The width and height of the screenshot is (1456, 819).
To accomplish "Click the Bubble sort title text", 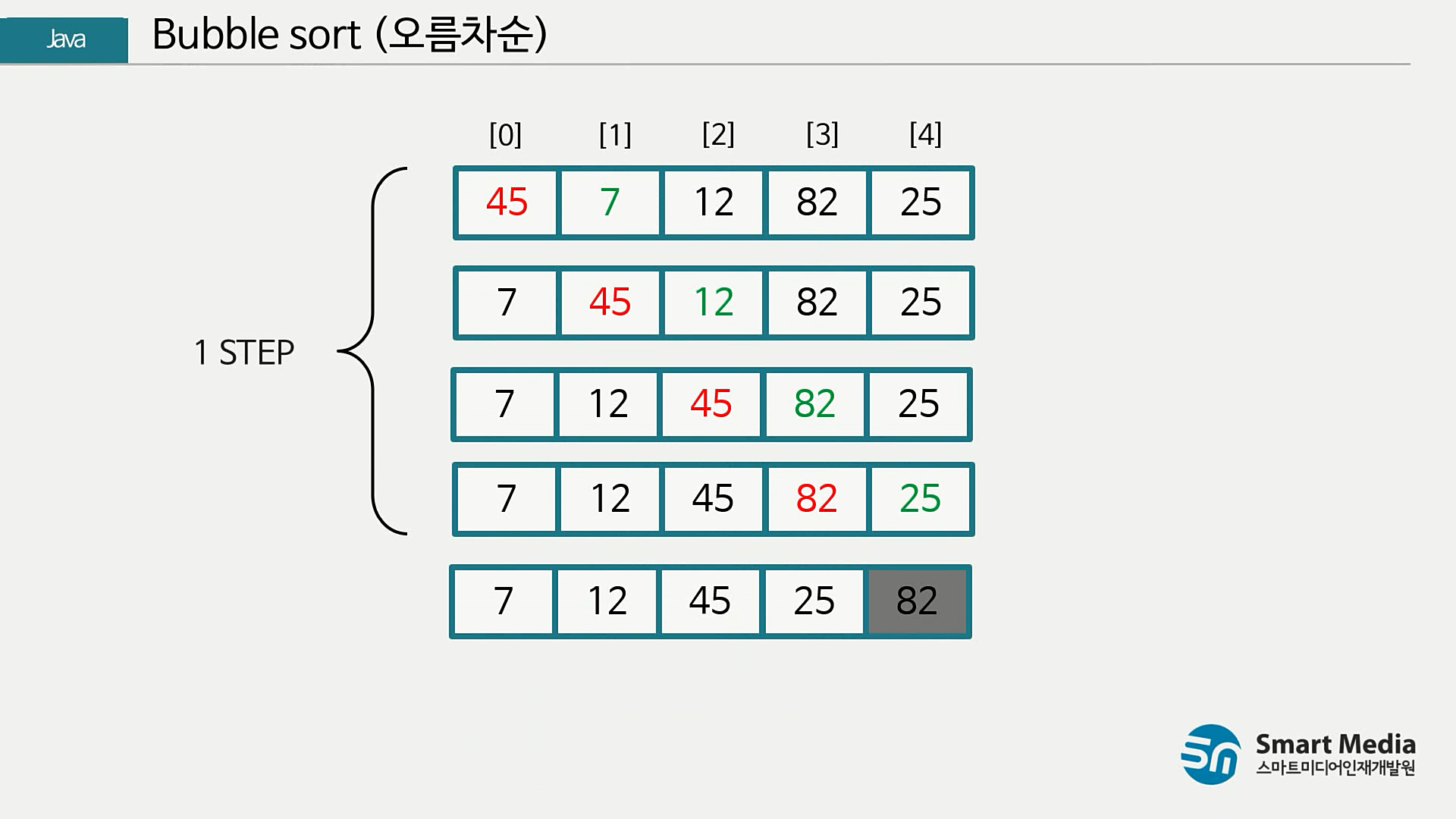I will 349,35.
